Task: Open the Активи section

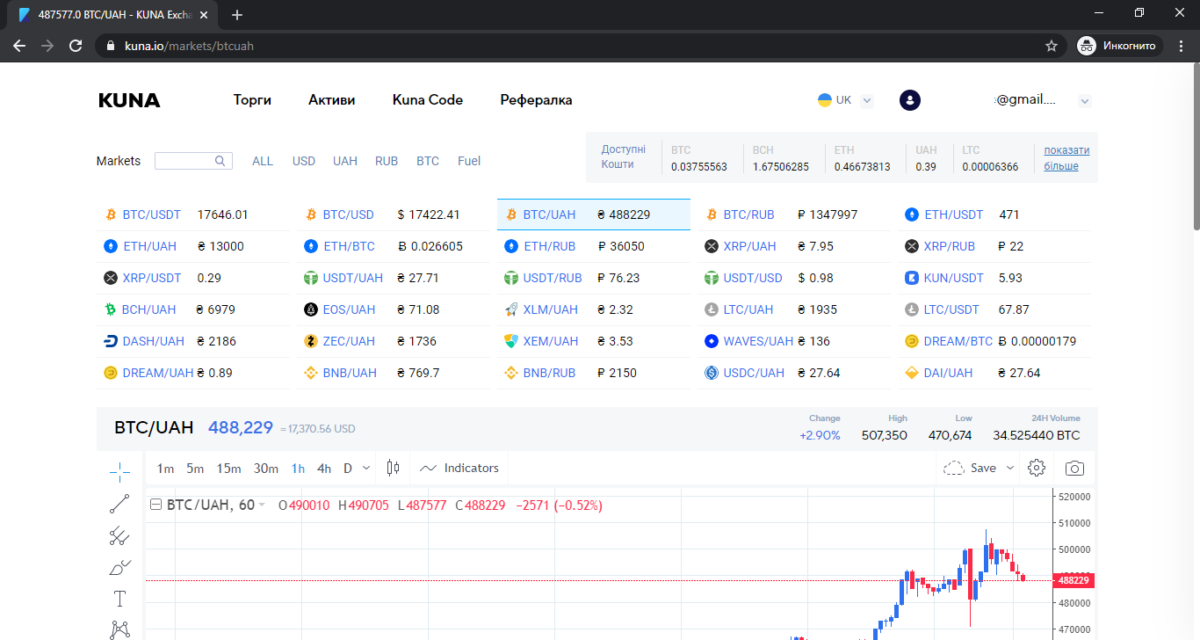Action: (331, 100)
